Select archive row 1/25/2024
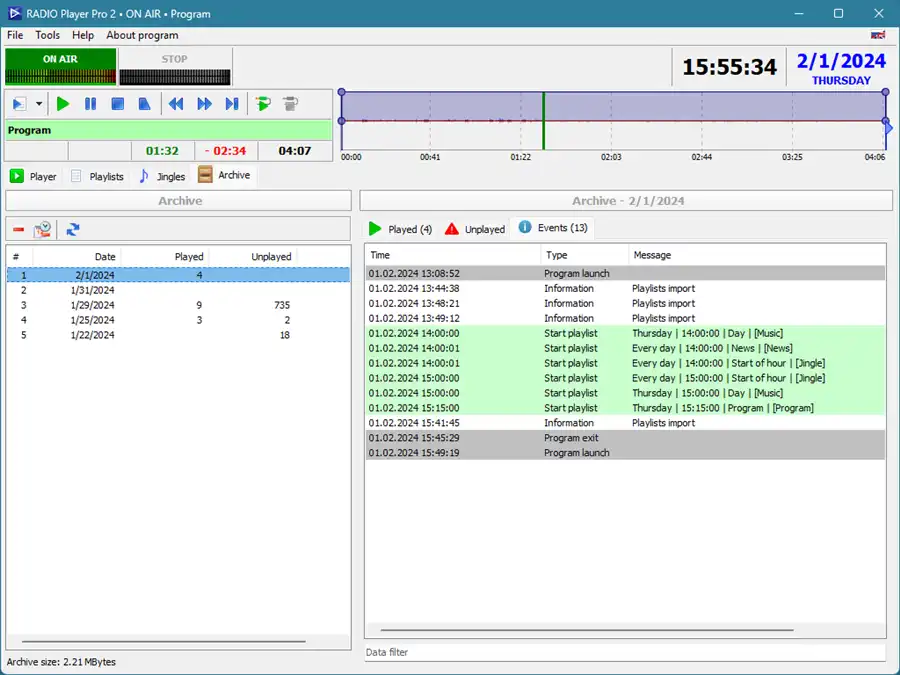This screenshot has width=900, height=675. point(179,320)
